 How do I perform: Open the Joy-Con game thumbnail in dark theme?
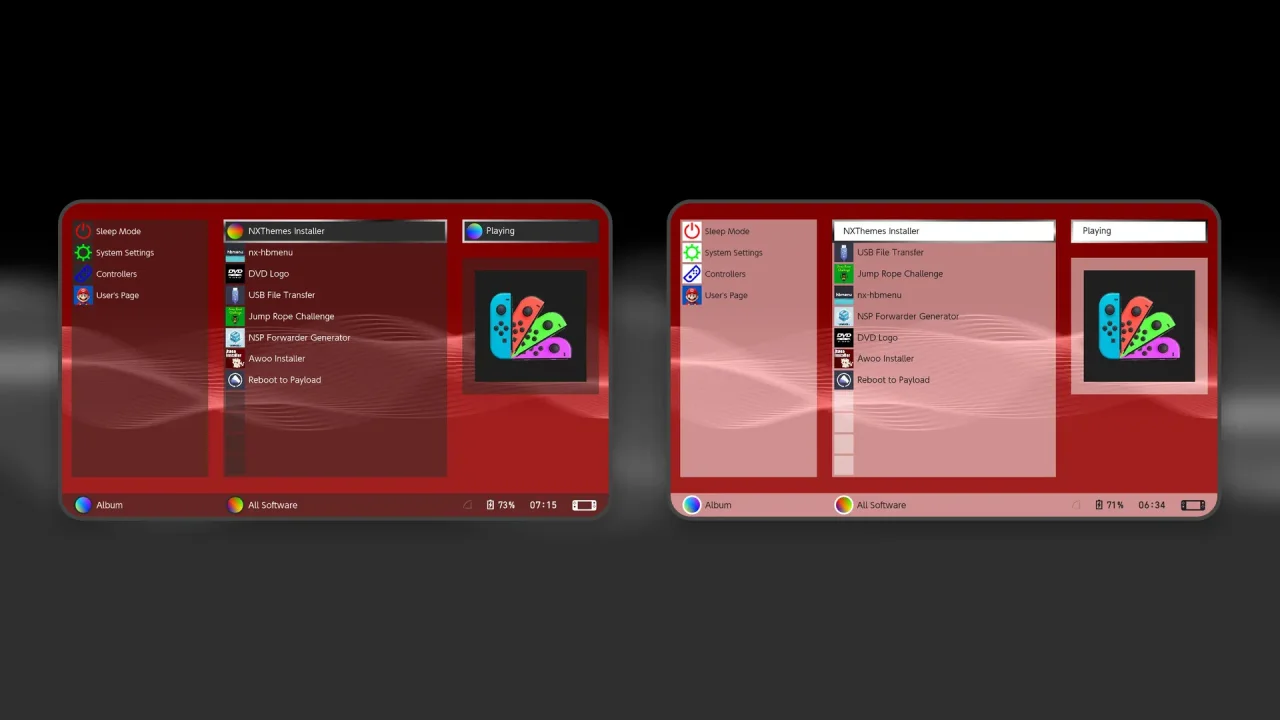[531, 326]
